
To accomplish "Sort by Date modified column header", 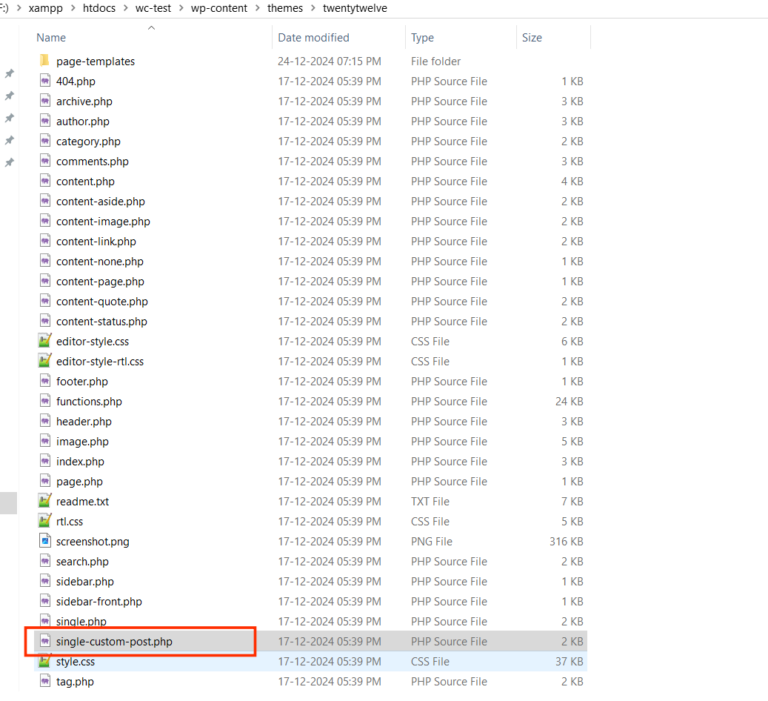I will coord(313,38).
